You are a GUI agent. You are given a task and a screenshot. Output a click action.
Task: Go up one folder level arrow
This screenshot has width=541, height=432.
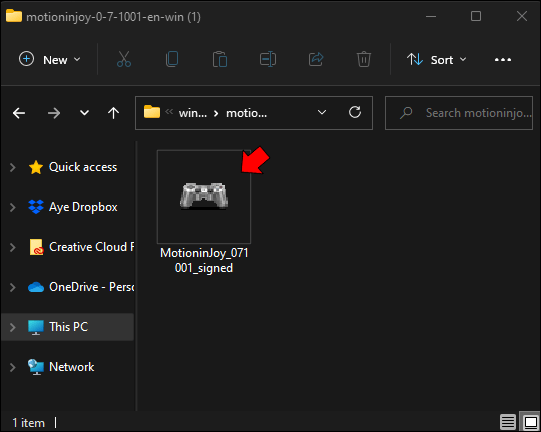[x=114, y=113]
